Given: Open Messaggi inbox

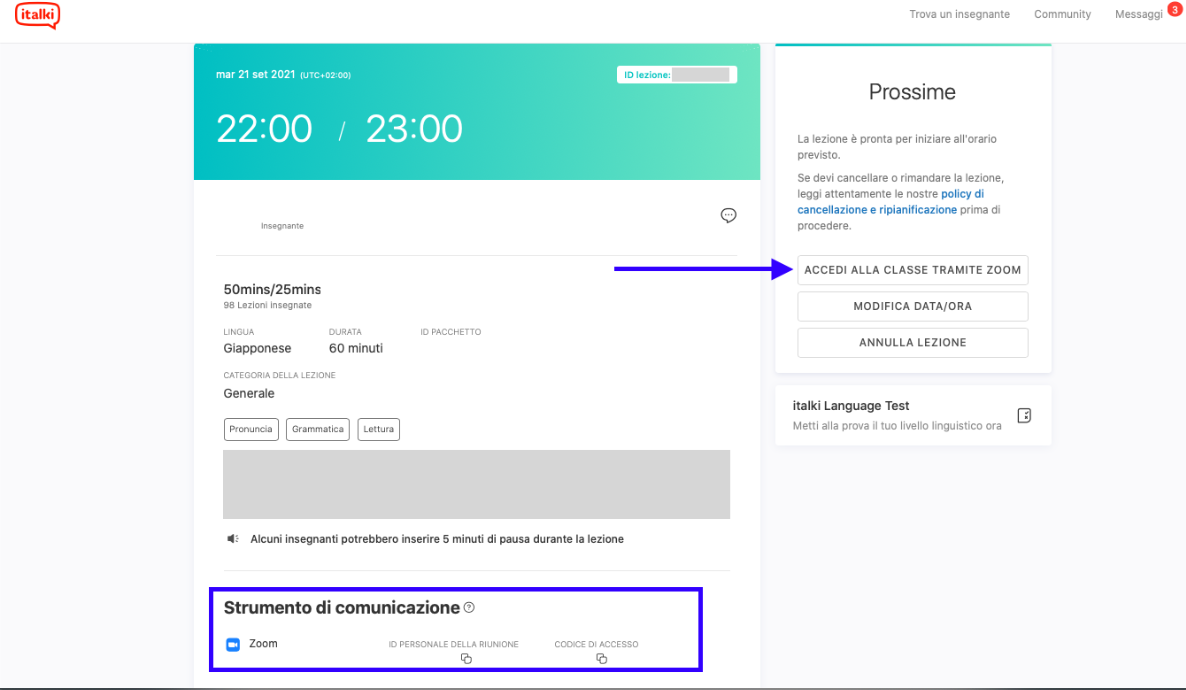Looking at the screenshot, I should 1138,14.
